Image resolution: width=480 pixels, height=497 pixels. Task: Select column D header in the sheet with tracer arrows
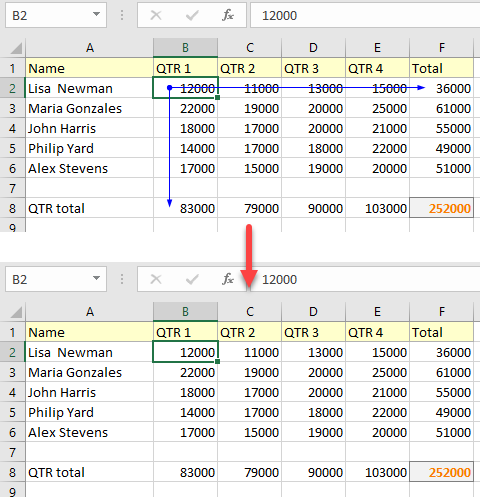[313, 48]
